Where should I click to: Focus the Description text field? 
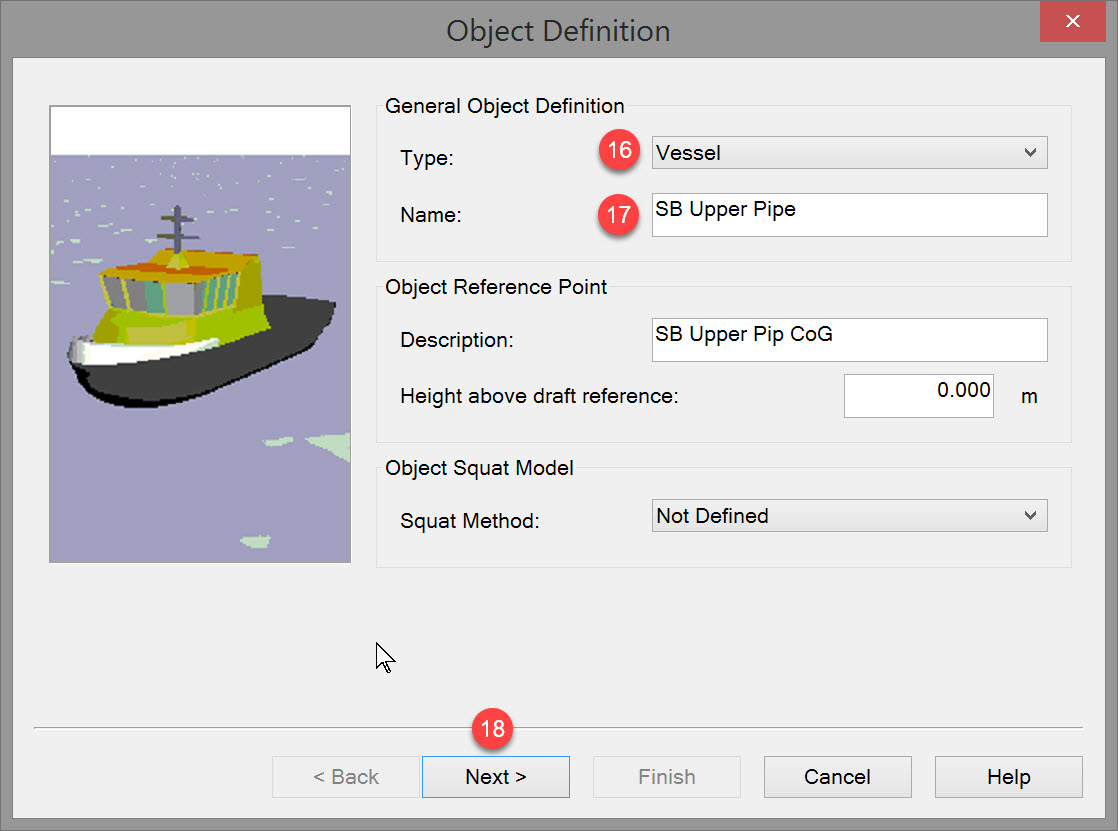pos(849,340)
